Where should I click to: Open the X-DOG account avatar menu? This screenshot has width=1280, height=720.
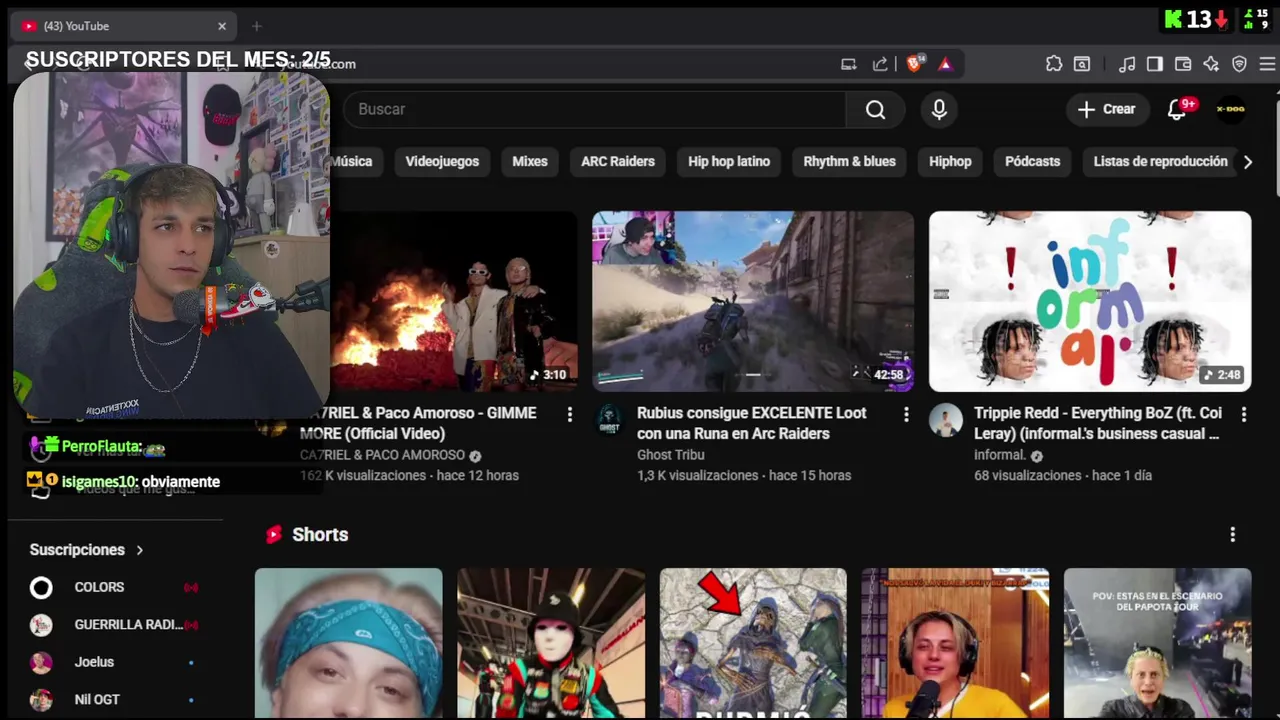coord(1230,109)
